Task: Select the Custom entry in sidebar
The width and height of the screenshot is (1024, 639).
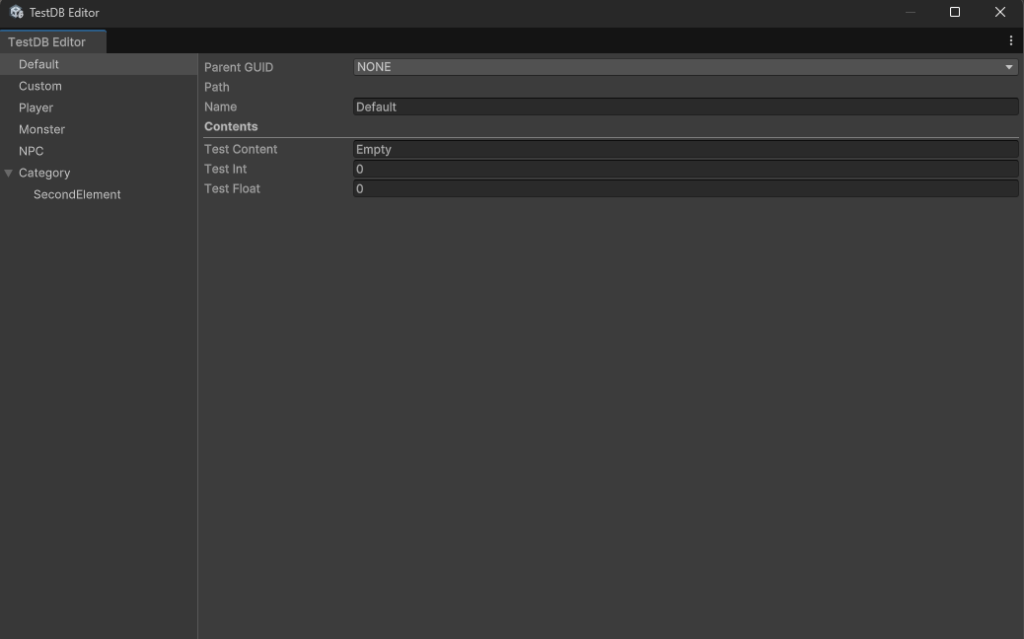Action: [x=40, y=86]
